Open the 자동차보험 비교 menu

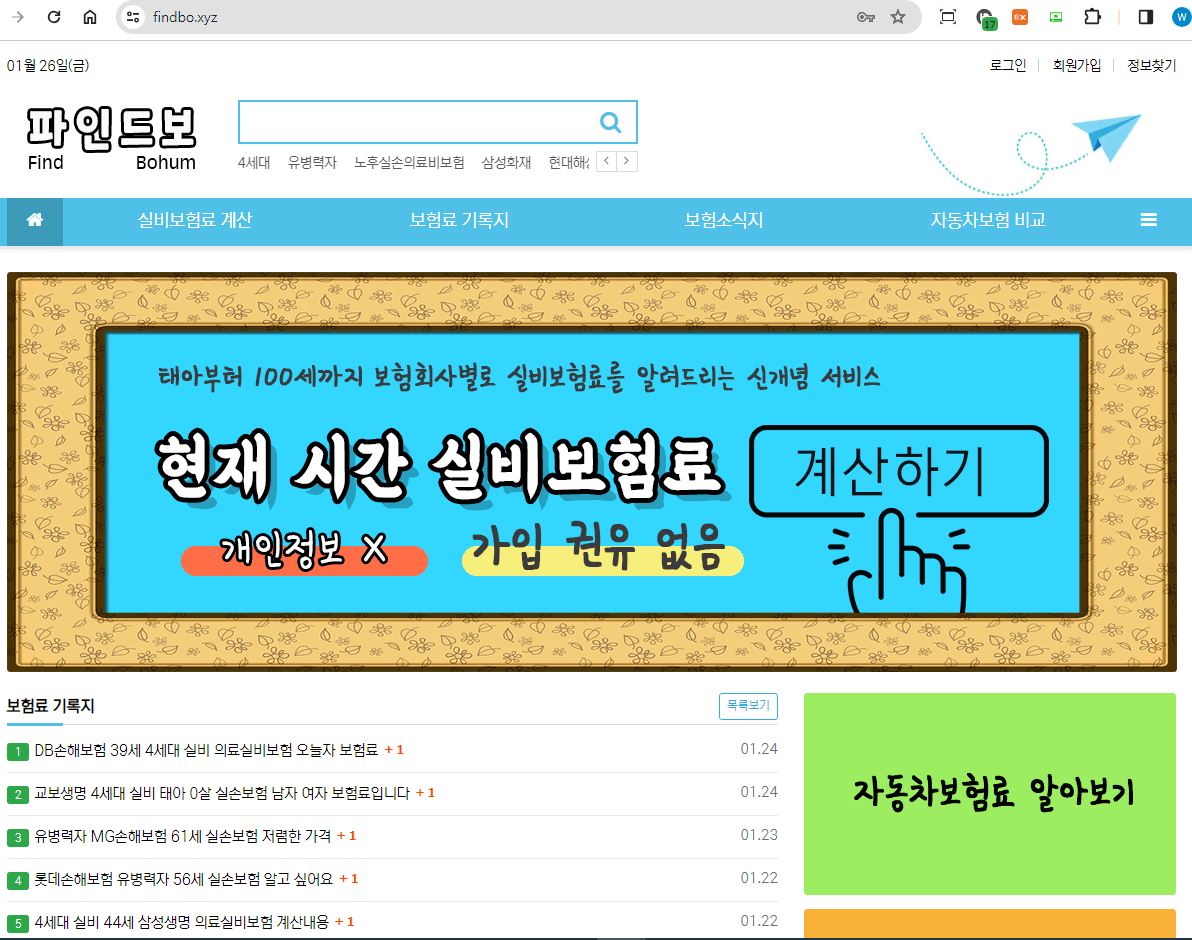pos(988,221)
